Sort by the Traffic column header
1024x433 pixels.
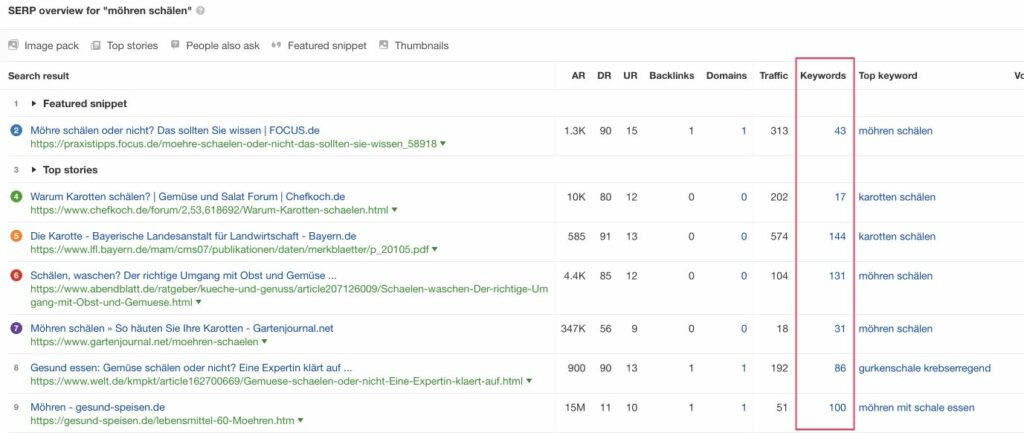pos(773,75)
